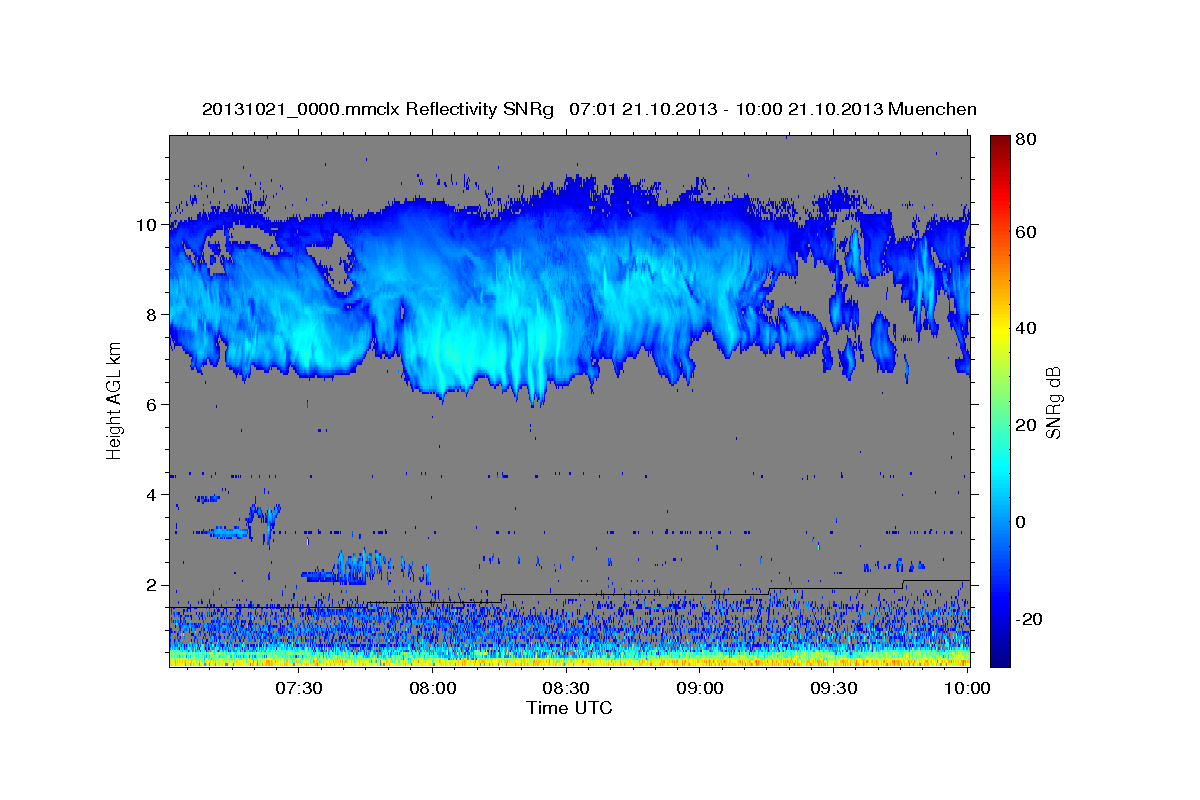Click the 08:30 time tick label
1200x800 pixels.
point(566,688)
